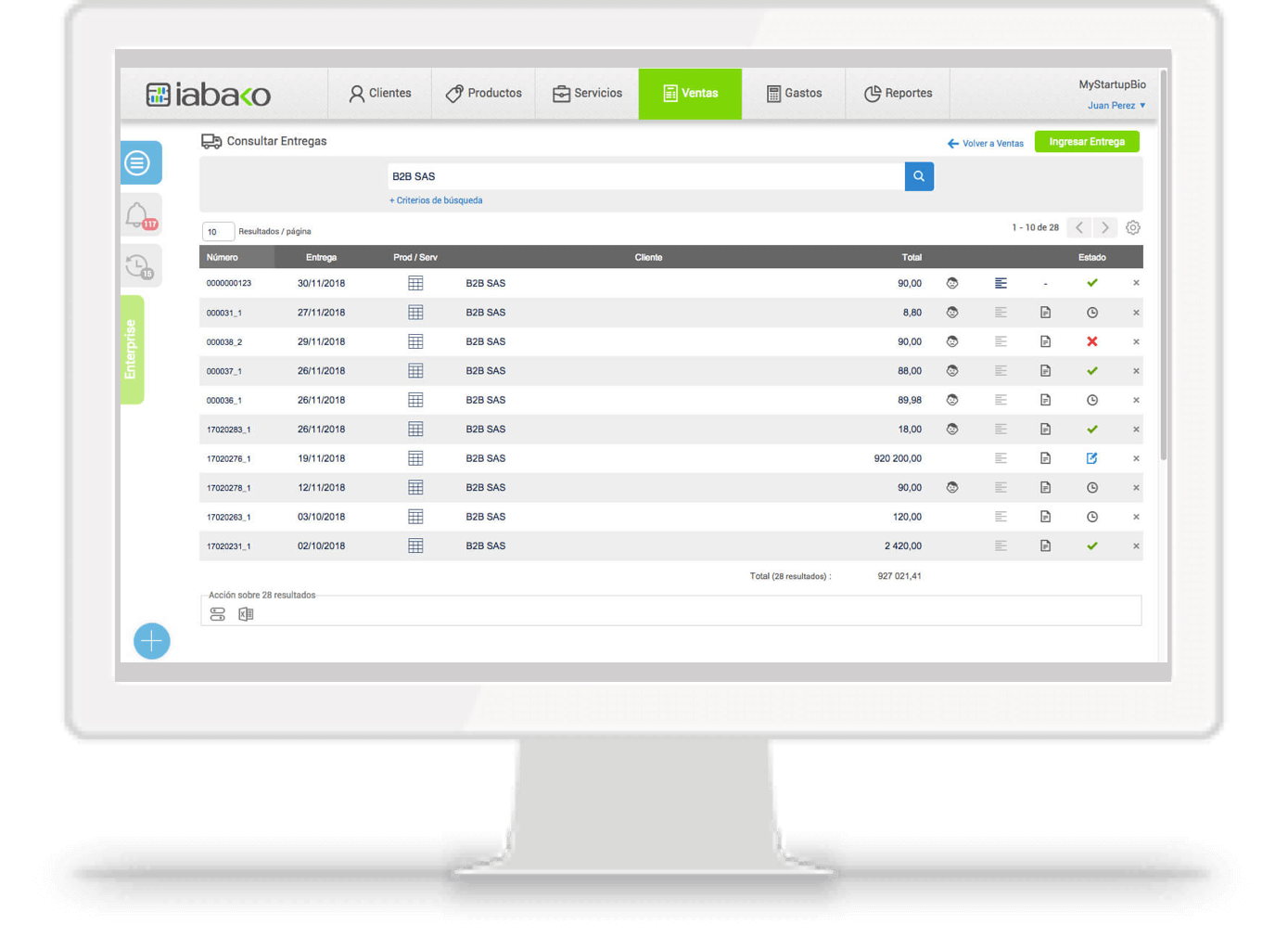The width and height of the screenshot is (1288, 937).
Task: Click the iabako logo
Action: (209, 94)
